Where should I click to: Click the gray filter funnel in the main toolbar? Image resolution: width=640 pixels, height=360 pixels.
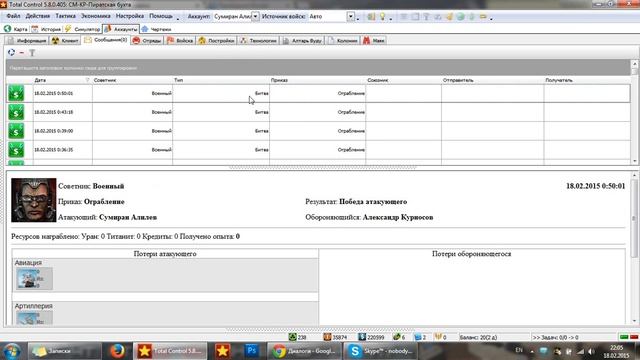tap(426, 16)
